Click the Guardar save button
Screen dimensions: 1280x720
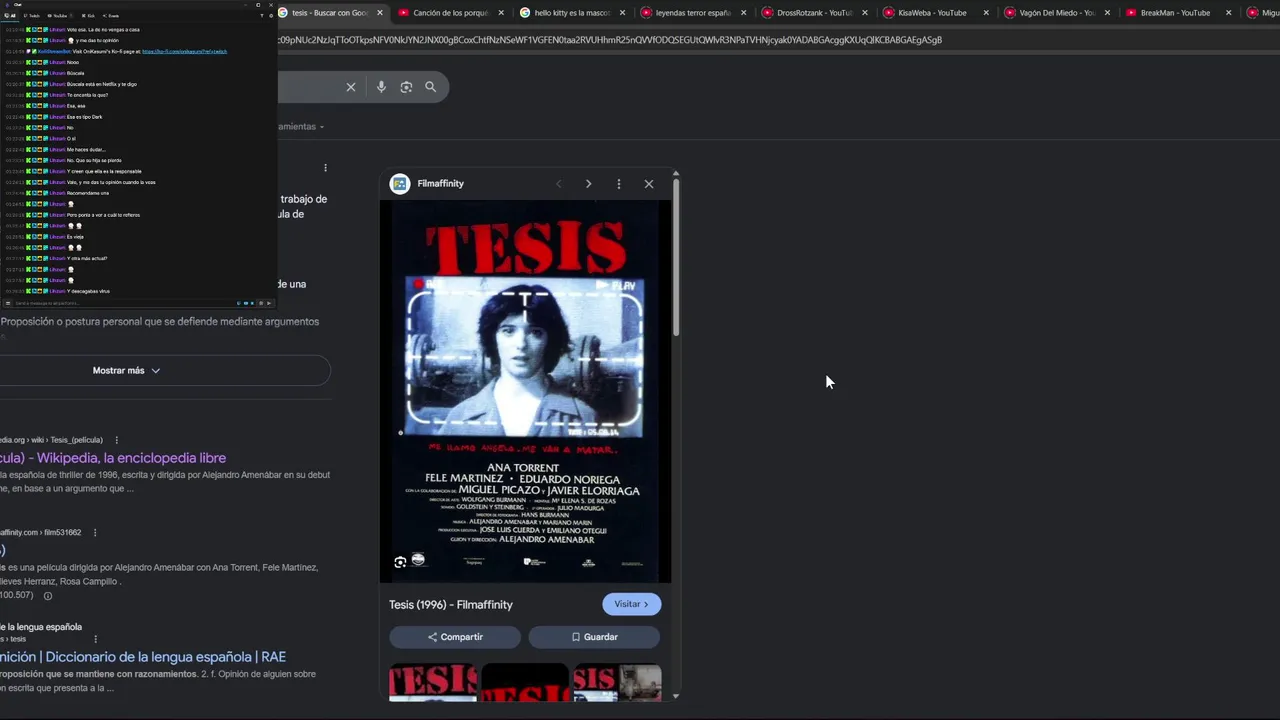[594, 637]
